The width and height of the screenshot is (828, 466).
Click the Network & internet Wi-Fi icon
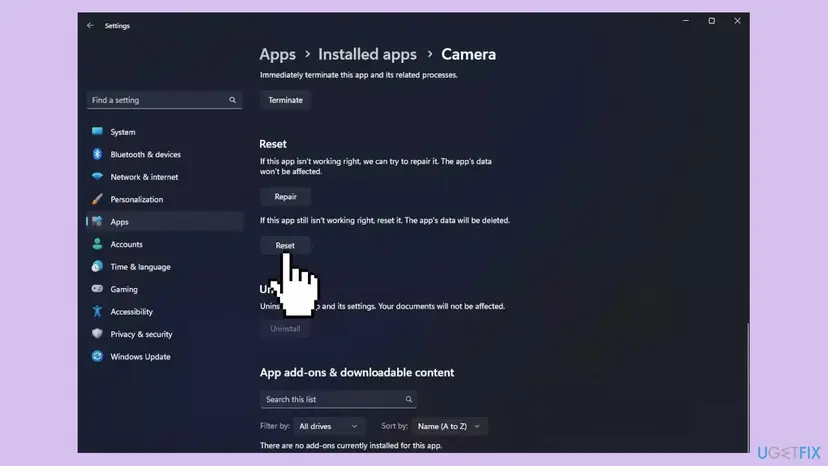[x=97, y=176]
